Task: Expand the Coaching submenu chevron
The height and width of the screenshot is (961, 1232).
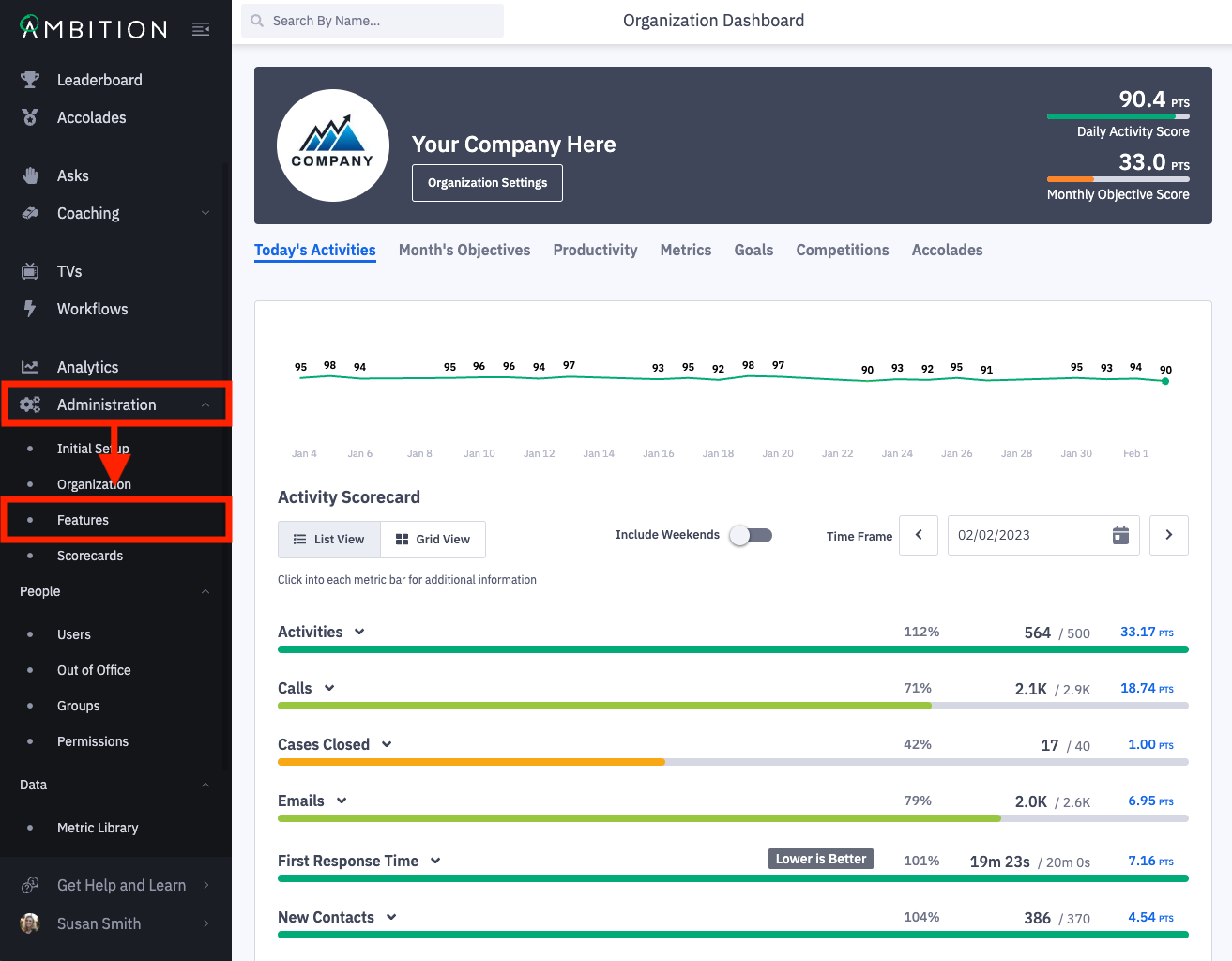Action: 205,213
